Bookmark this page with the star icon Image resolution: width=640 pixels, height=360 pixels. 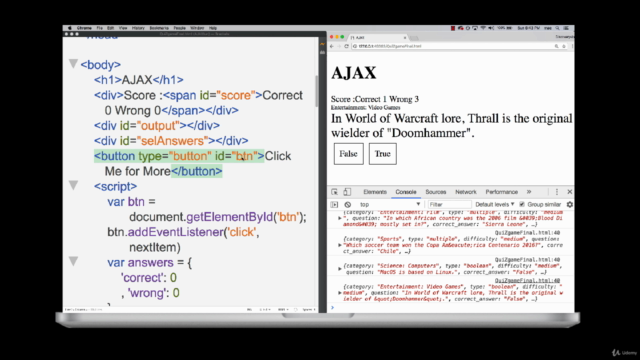564,46
